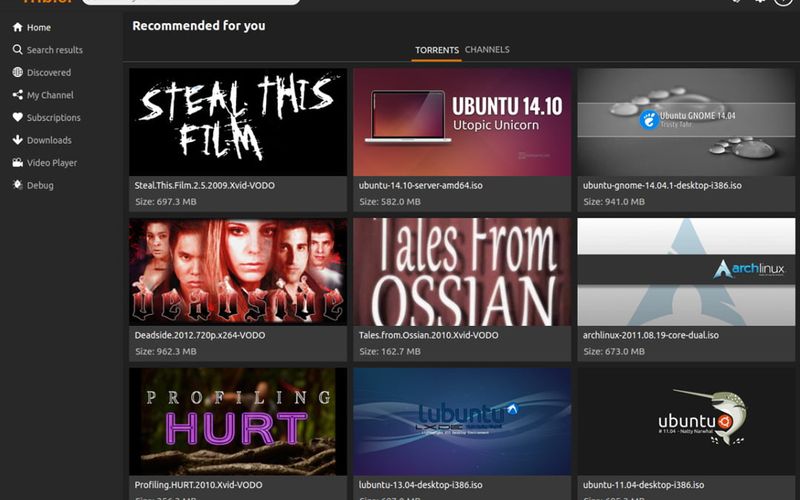Viewport: 800px width, 500px height.
Task: Open the Debug panel
Action: [x=33, y=185]
